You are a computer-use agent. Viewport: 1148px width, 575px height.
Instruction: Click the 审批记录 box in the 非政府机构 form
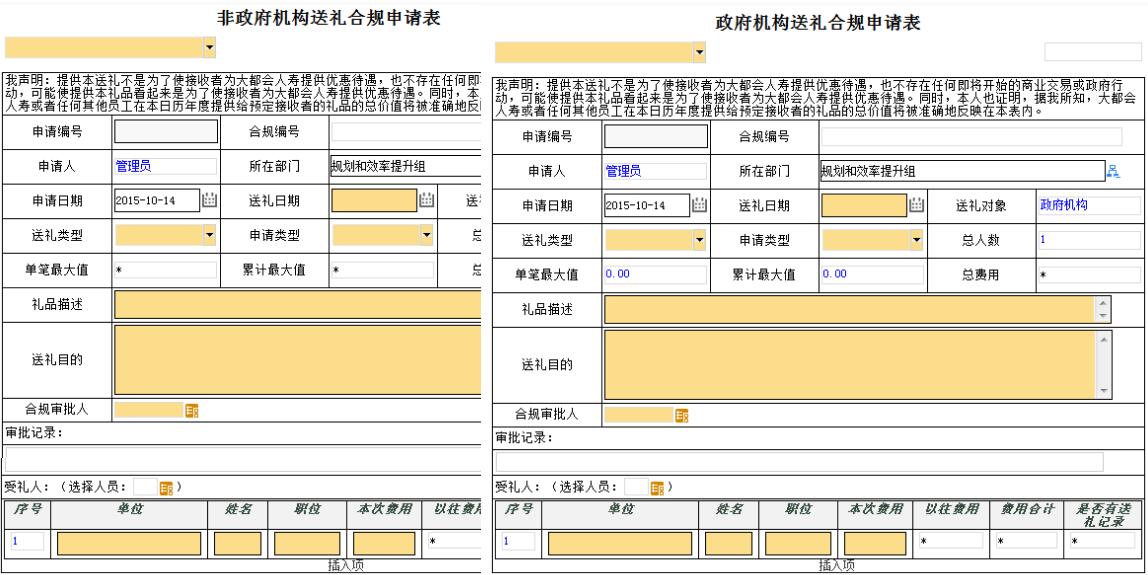pos(243,458)
